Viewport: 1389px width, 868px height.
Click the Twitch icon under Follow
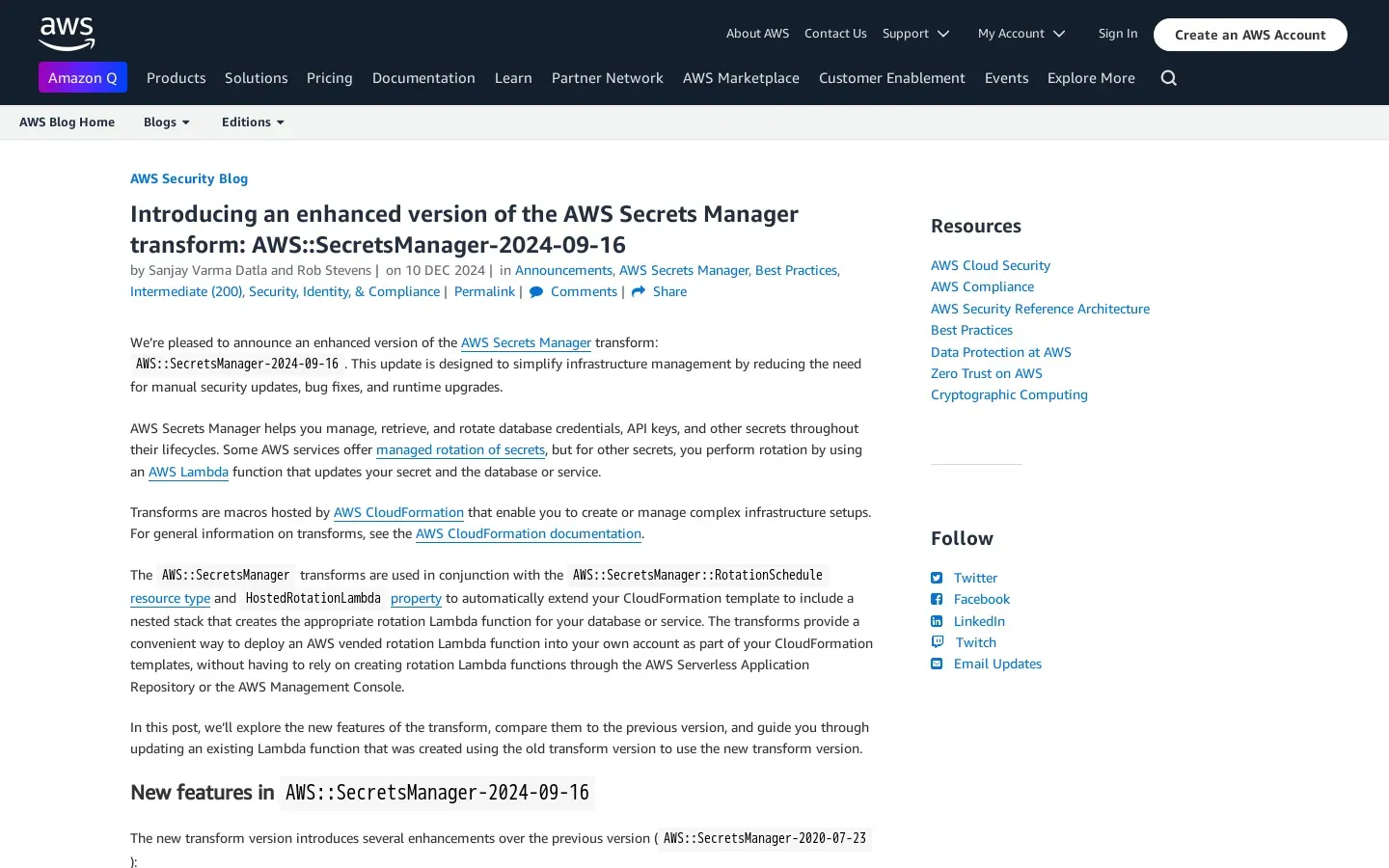click(937, 642)
